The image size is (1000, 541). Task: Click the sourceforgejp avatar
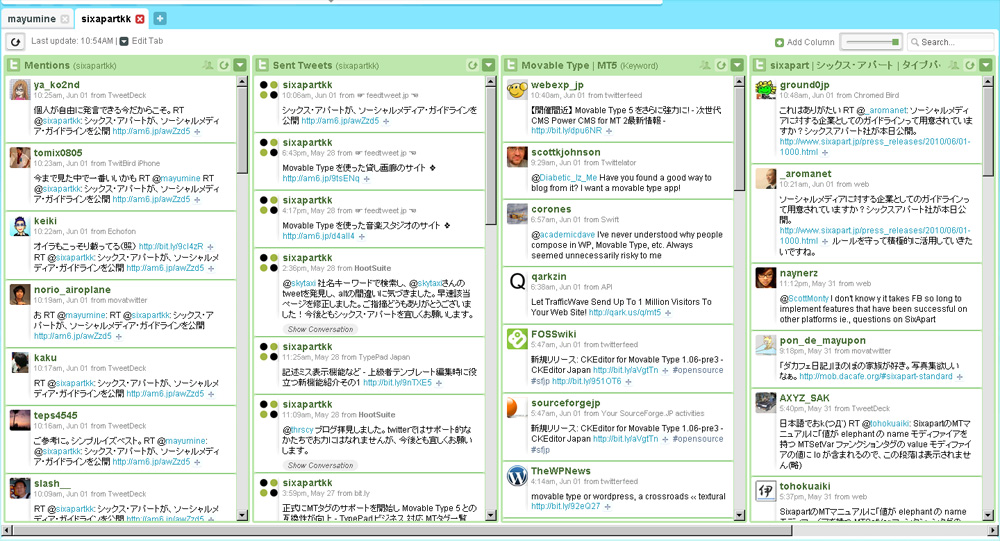pos(517,408)
